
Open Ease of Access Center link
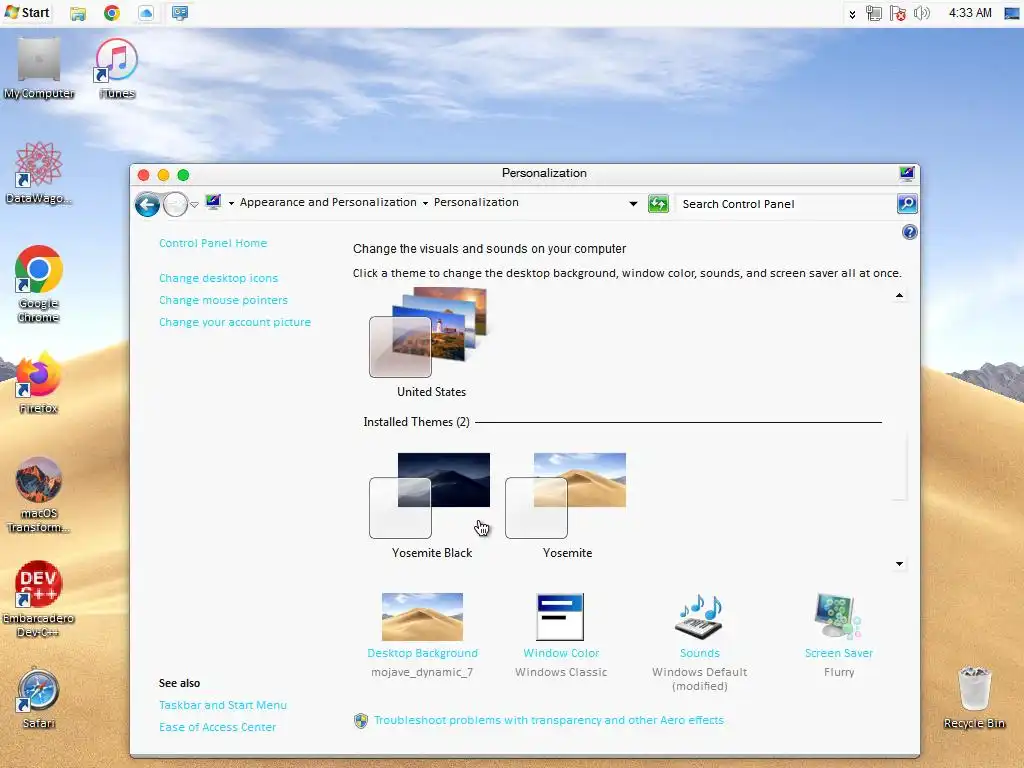point(217,728)
